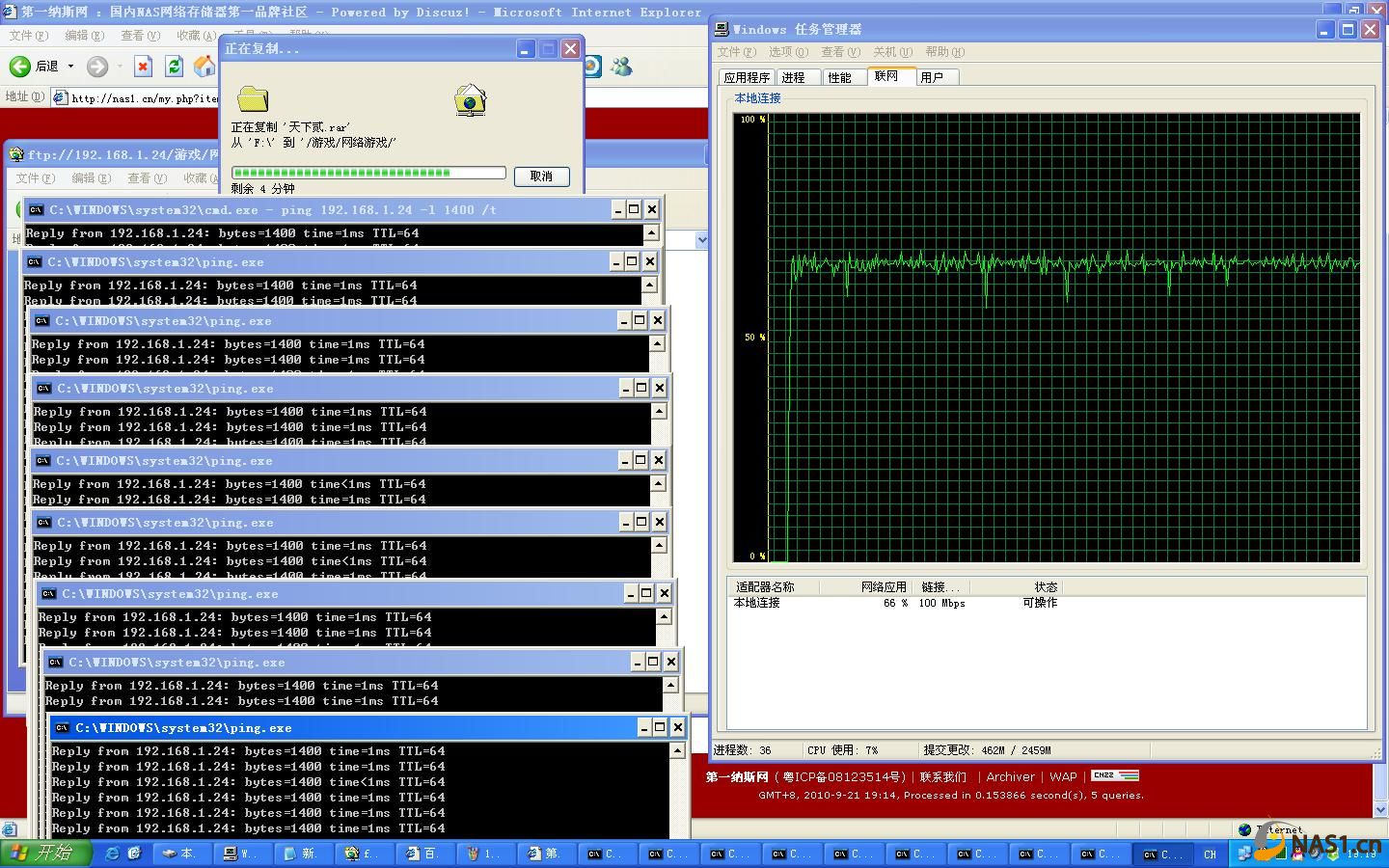Click the 可操作 status cell

pyautogui.click(x=1040, y=603)
